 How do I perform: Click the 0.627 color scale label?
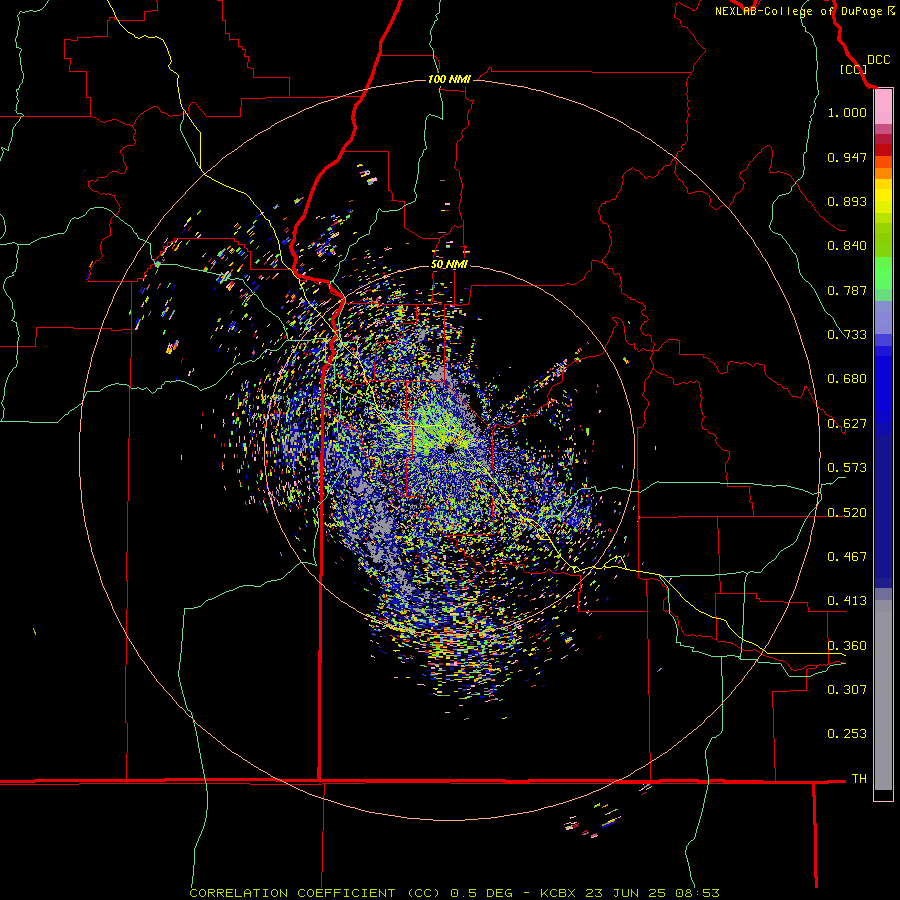pyautogui.click(x=847, y=424)
